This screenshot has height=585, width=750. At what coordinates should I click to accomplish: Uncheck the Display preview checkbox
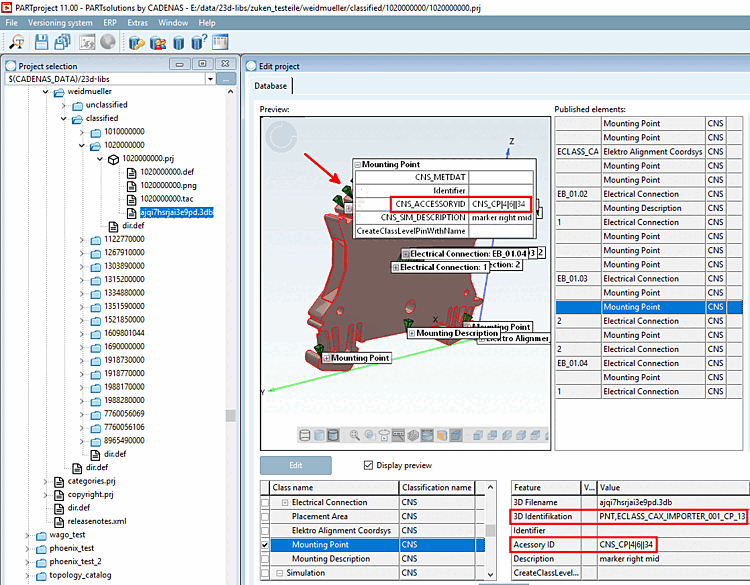point(369,465)
